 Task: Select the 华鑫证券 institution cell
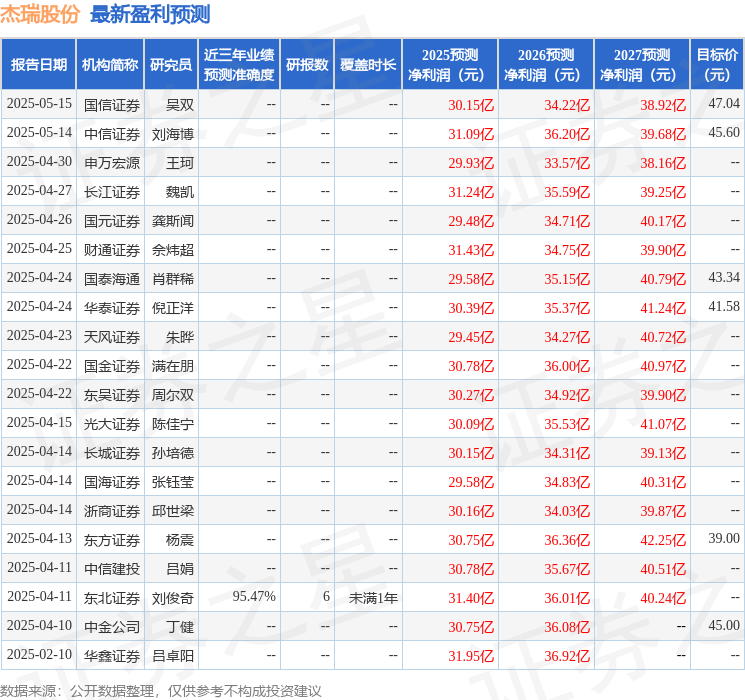[112, 656]
